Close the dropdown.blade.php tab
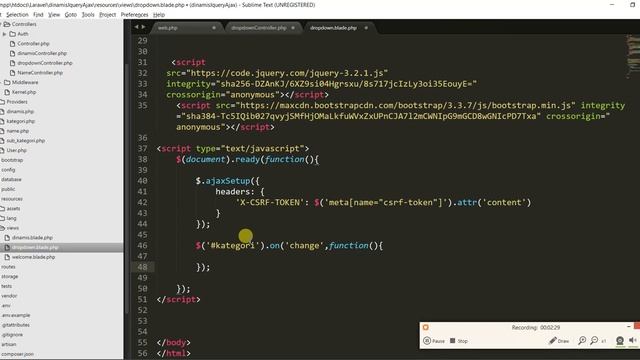 click(366, 28)
